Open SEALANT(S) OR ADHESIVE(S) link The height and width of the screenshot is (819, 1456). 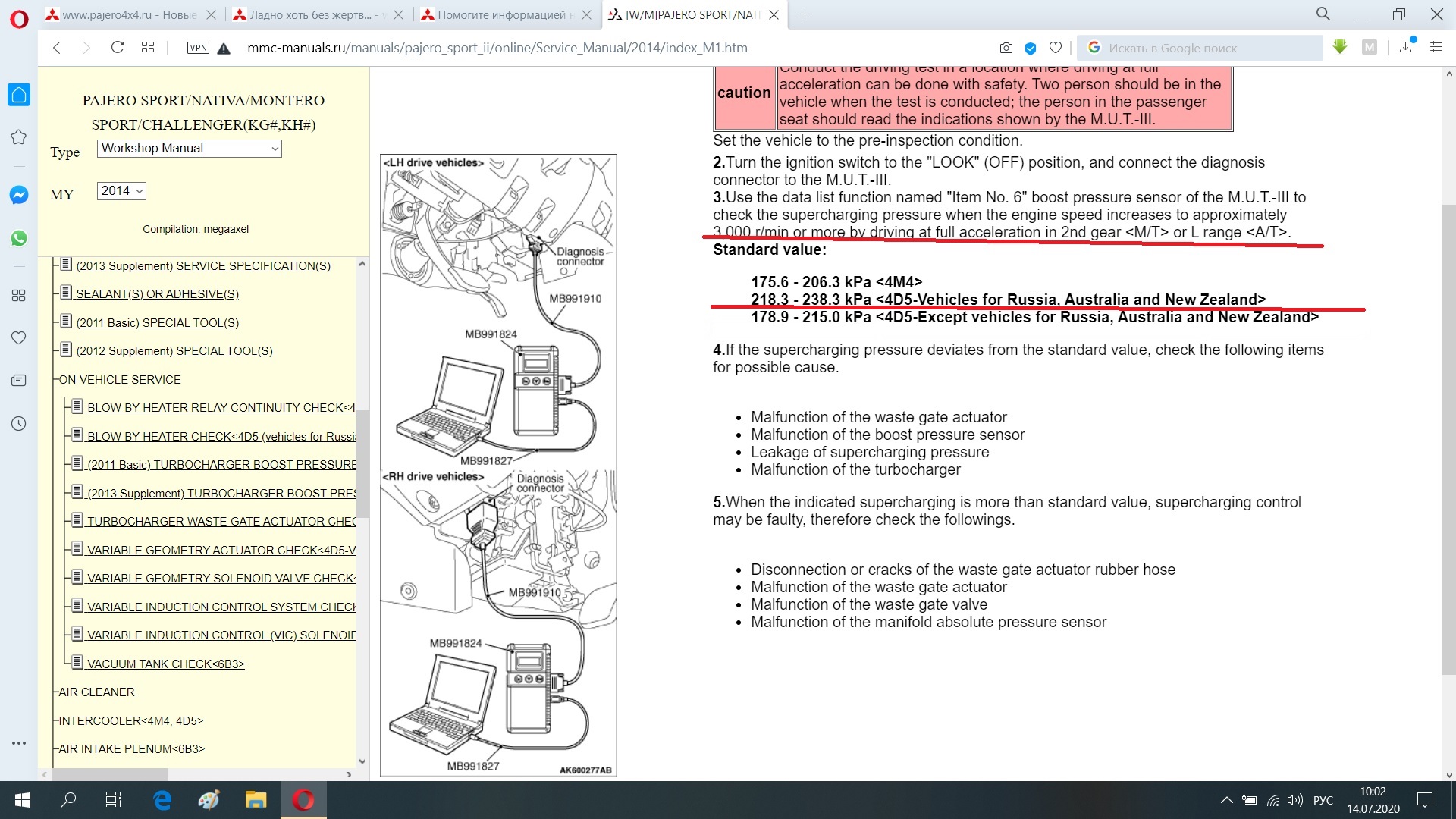157,294
